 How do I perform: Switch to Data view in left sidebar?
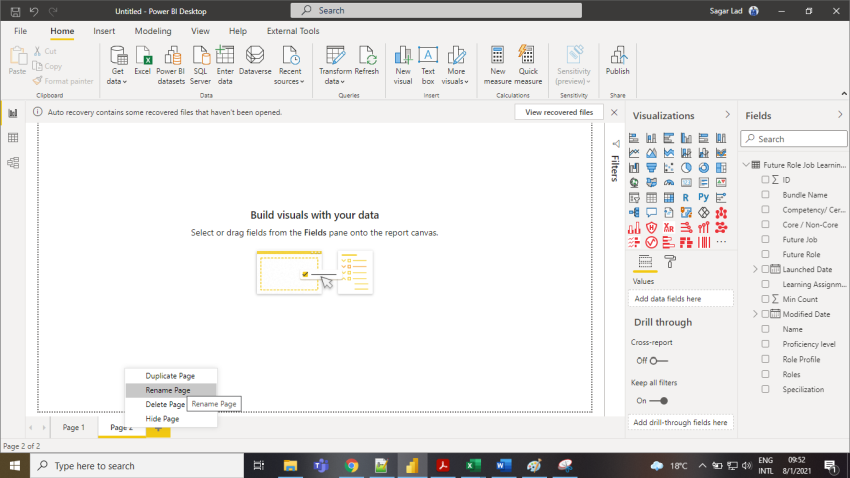(13, 138)
